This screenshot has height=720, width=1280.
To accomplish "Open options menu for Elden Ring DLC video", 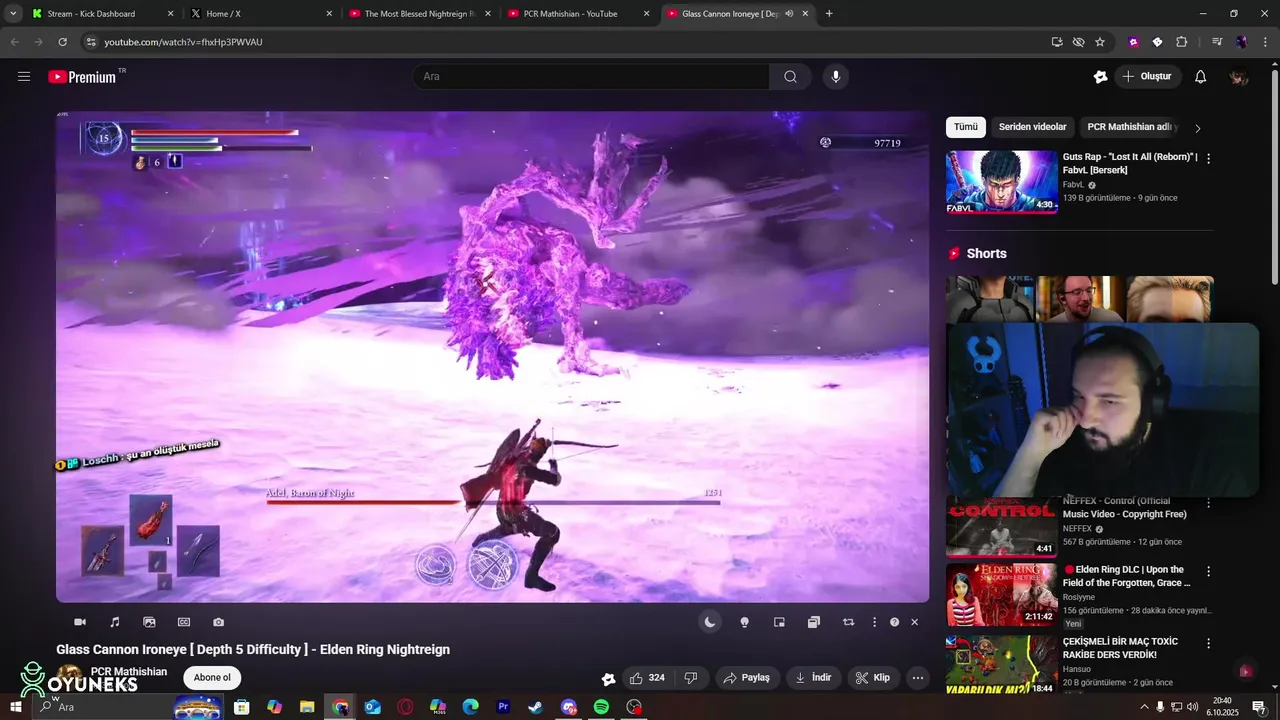I will (x=1208, y=571).
